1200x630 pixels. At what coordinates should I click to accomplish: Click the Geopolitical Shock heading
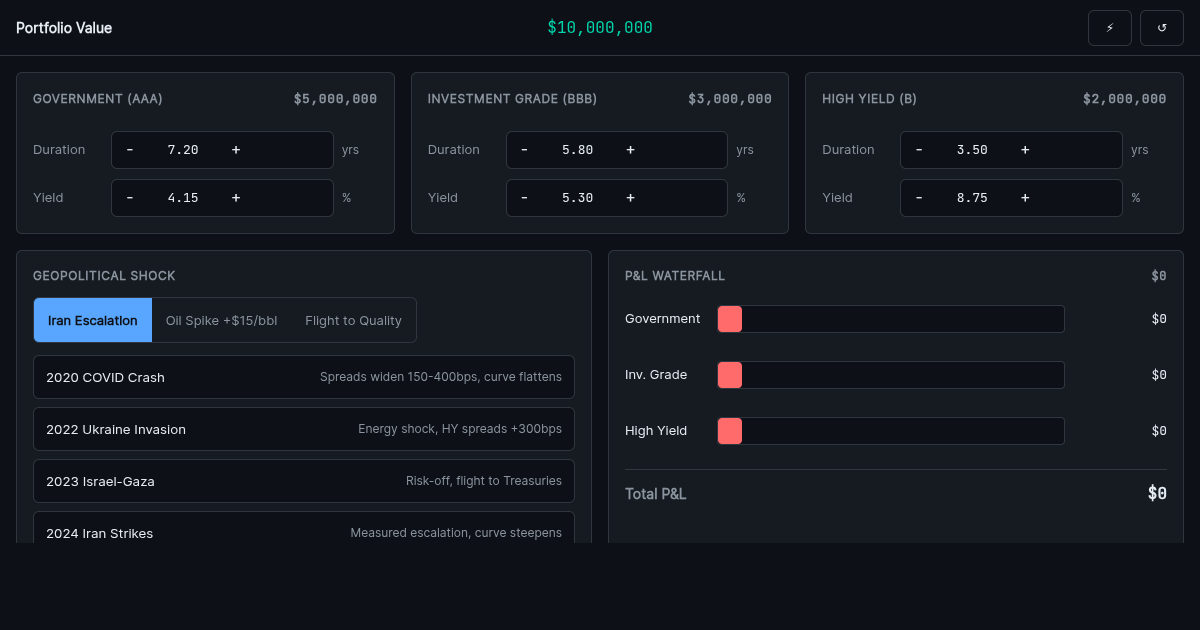[104, 276]
